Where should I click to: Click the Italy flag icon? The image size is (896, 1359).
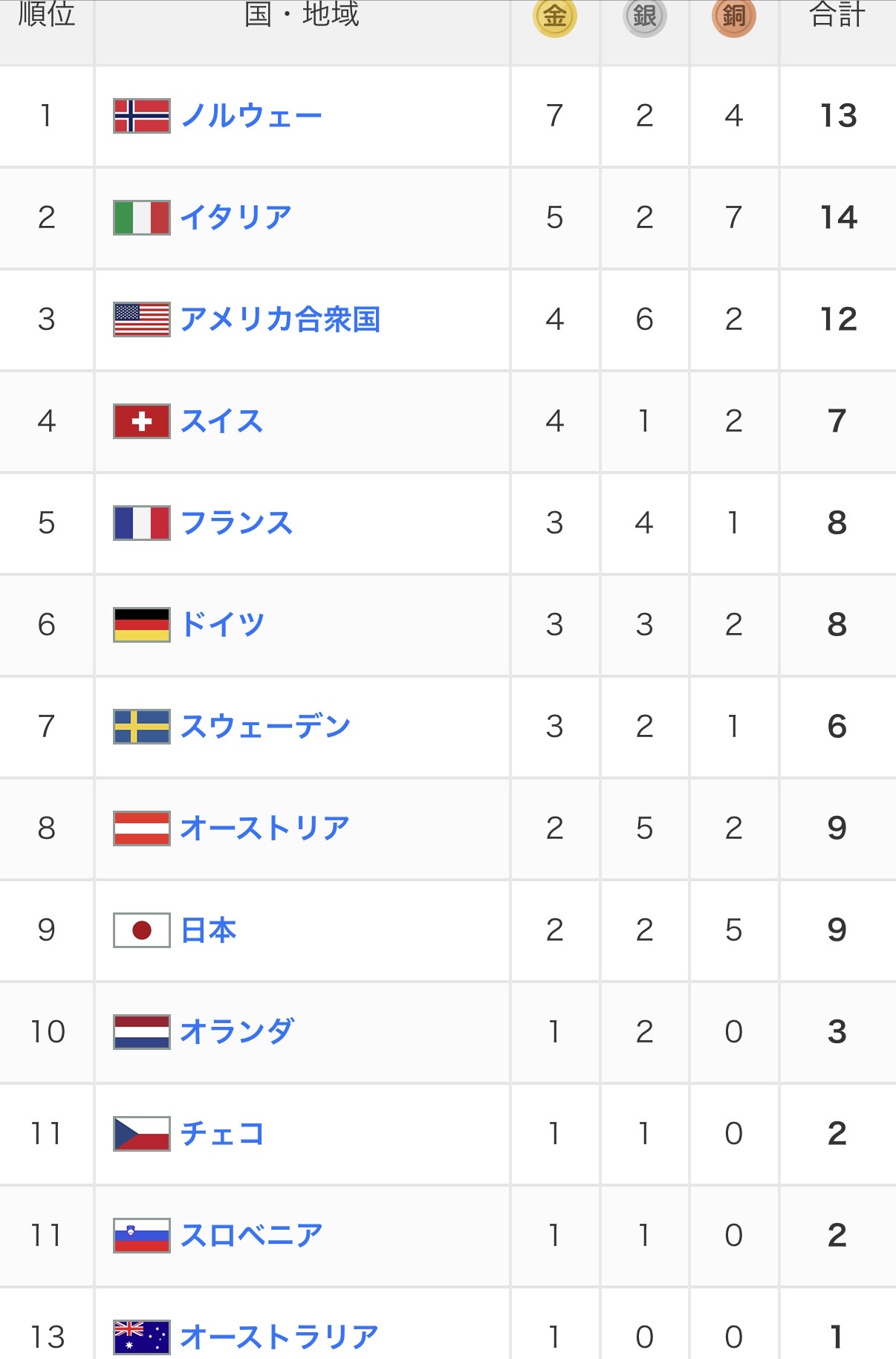point(141,218)
